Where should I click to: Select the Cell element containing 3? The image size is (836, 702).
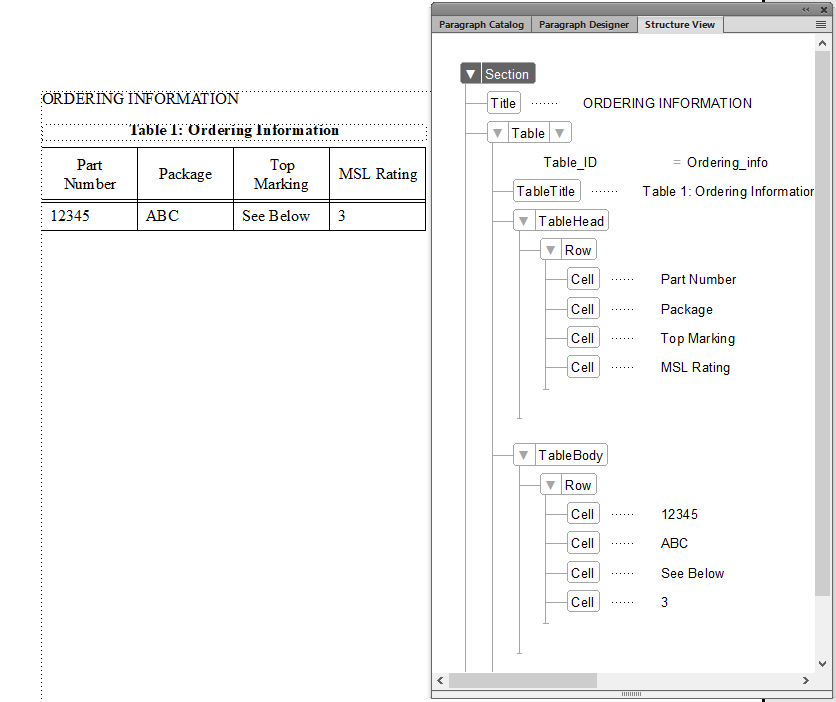pyautogui.click(x=583, y=602)
